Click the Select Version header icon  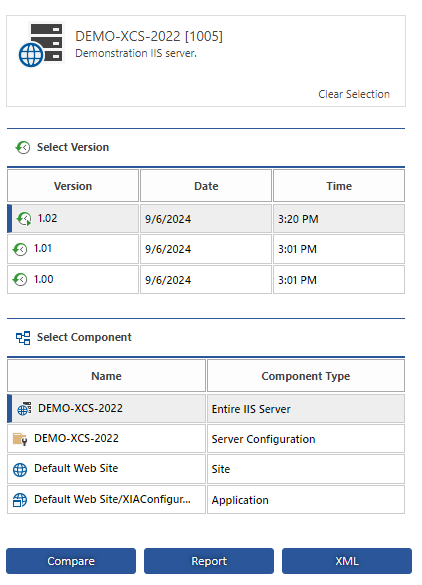point(23,148)
